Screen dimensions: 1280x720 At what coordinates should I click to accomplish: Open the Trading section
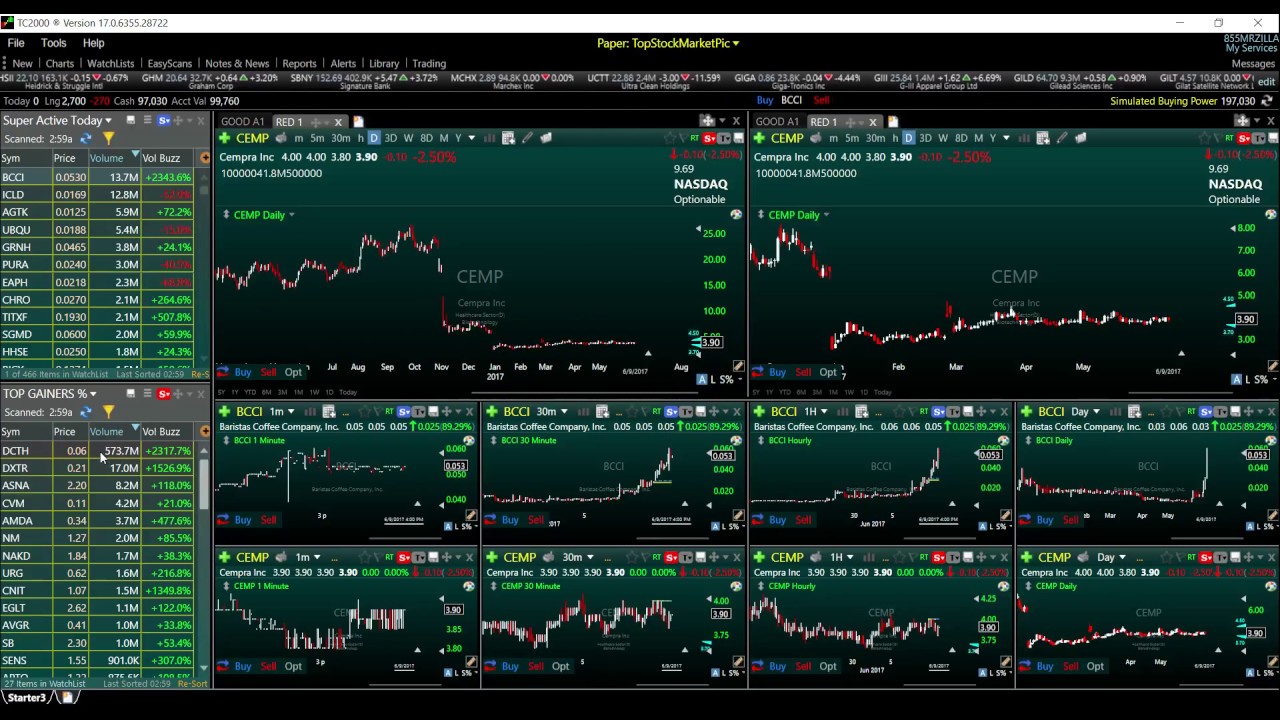pos(428,63)
